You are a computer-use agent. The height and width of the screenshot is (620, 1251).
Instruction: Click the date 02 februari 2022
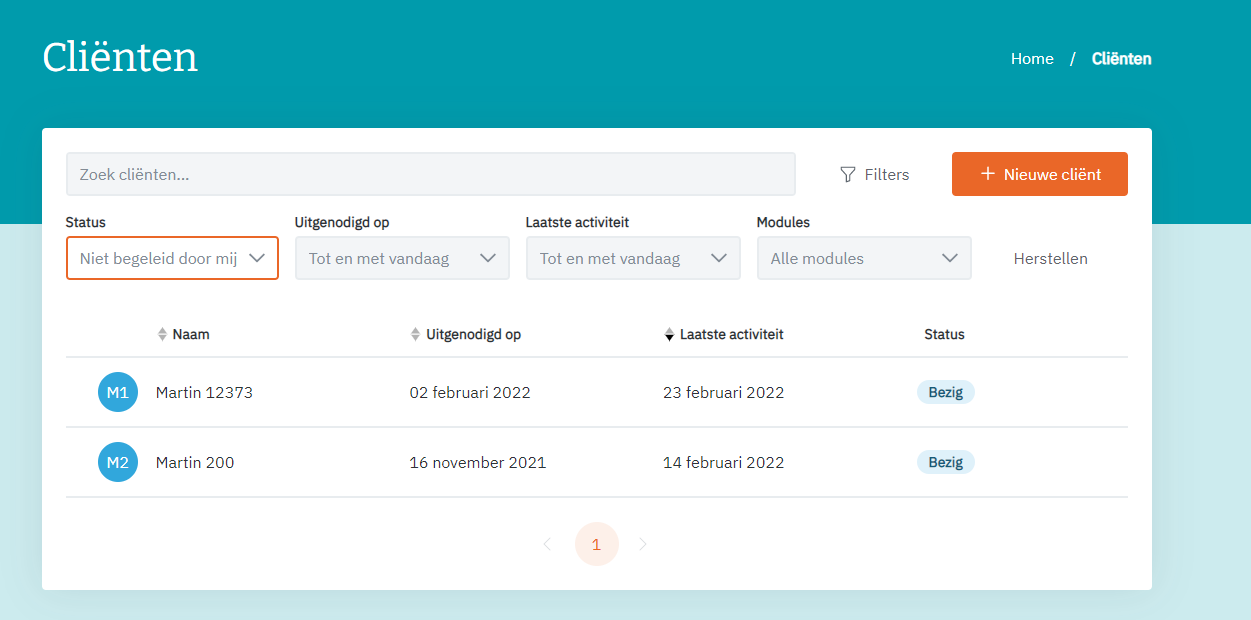(x=470, y=392)
